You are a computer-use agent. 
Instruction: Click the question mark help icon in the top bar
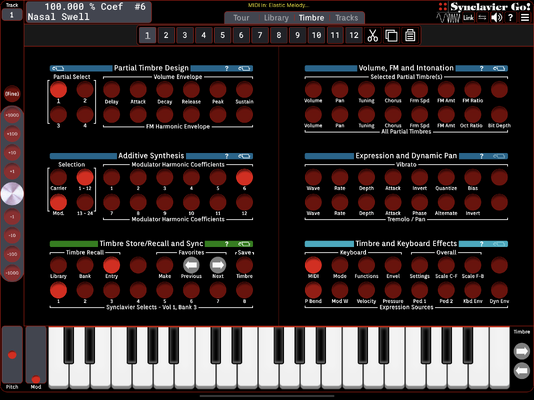point(510,17)
